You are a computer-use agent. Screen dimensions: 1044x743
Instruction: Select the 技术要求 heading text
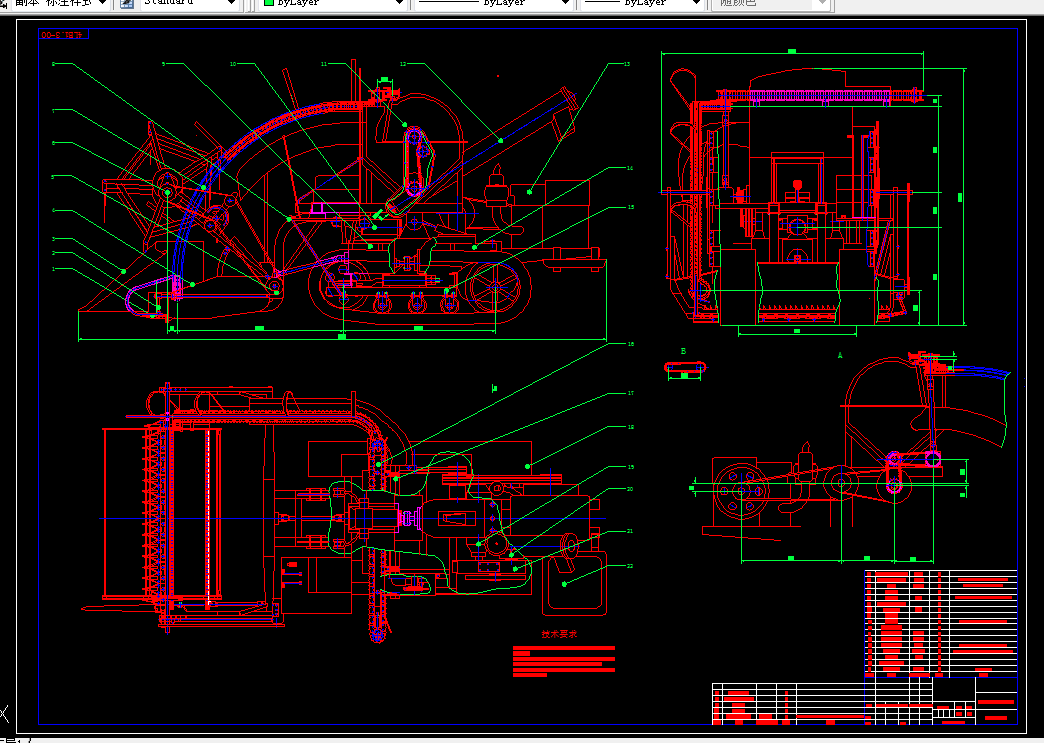[x=559, y=634]
